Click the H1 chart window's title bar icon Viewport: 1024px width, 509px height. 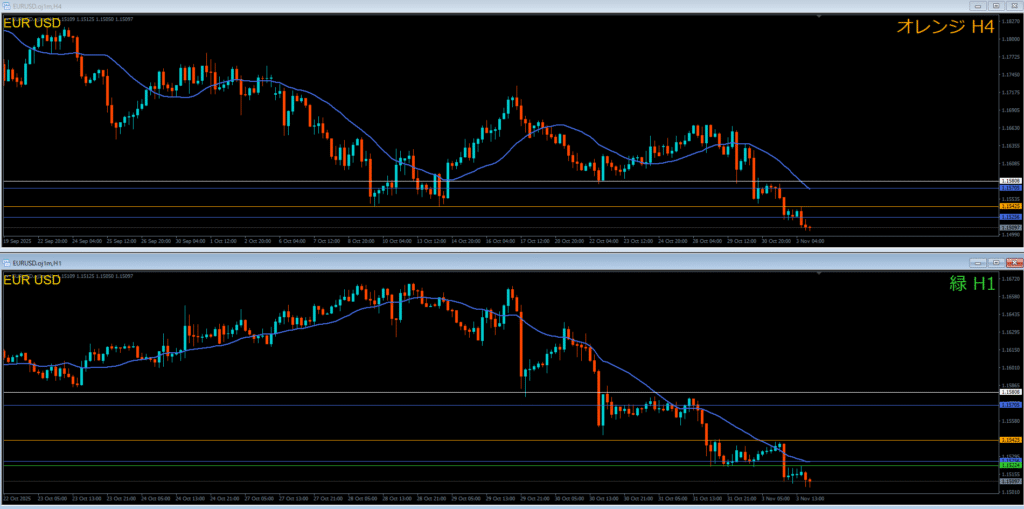click(x=6, y=262)
